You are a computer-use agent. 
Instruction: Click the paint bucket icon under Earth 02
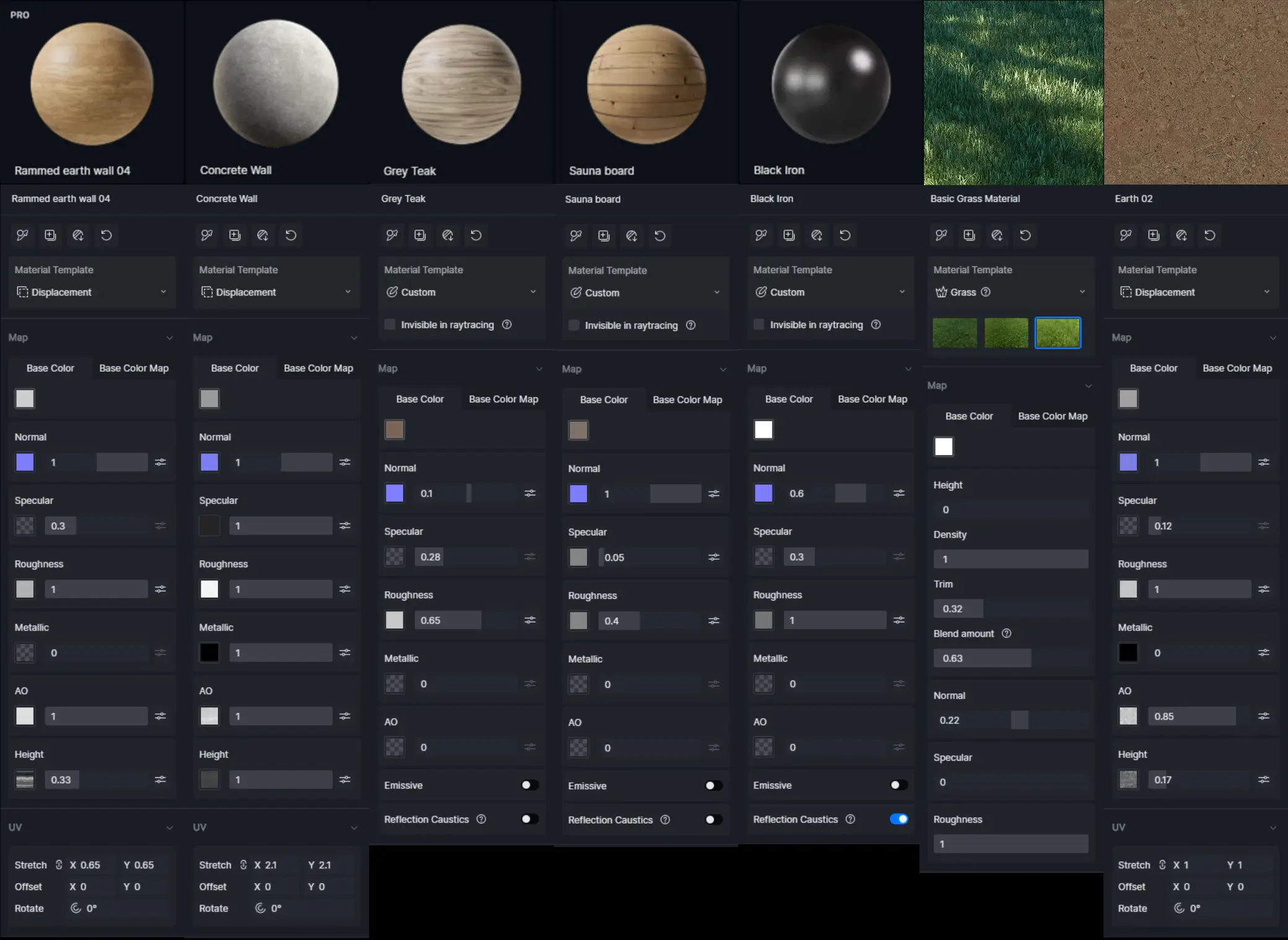(1181, 235)
